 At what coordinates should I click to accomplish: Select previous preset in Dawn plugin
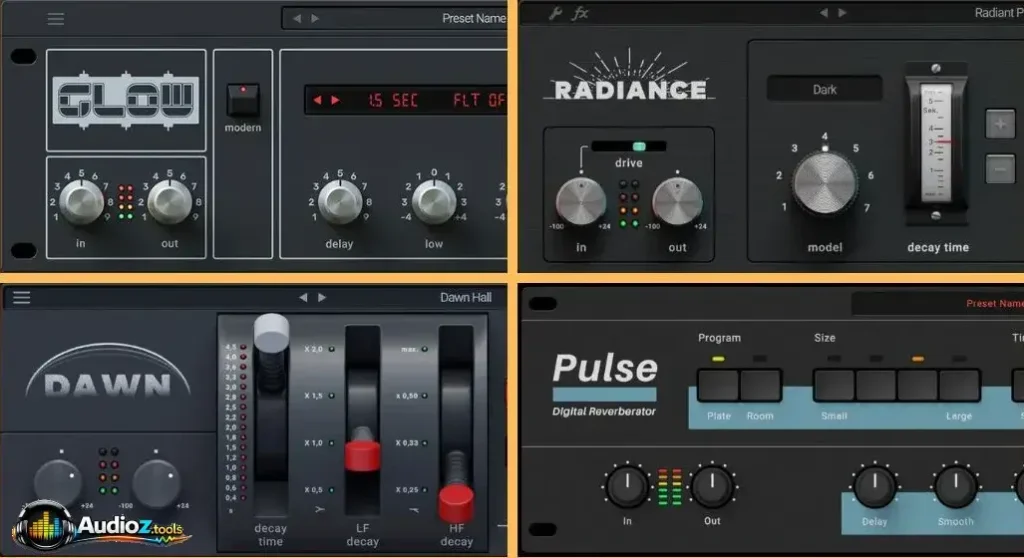point(303,297)
